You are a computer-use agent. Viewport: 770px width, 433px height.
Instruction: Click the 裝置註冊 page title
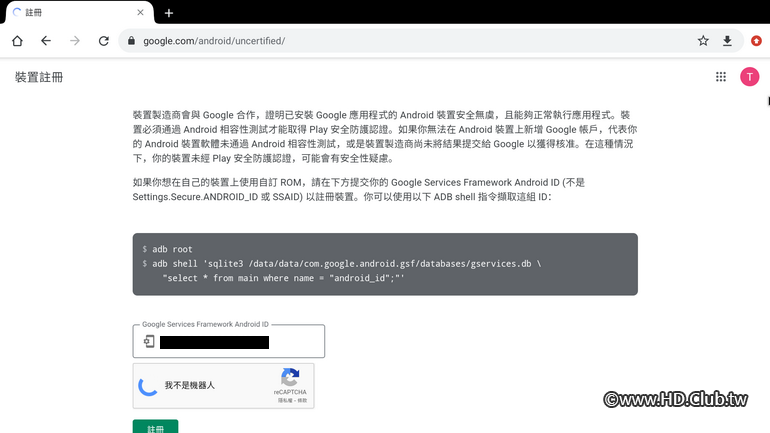[39, 77]
